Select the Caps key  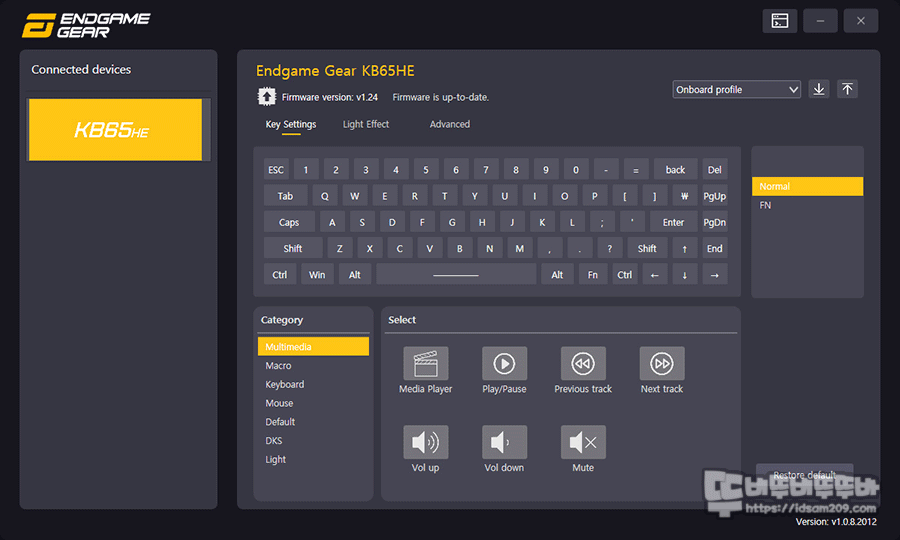(x=289, y=223)
